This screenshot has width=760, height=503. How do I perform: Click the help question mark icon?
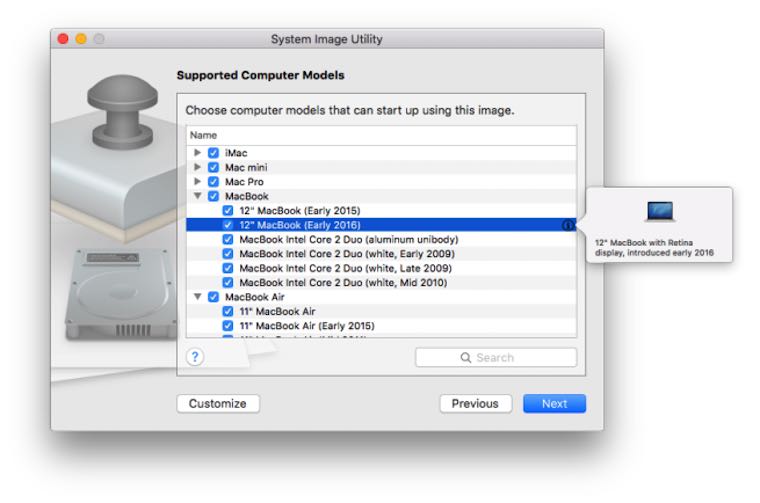coord(195,357)
